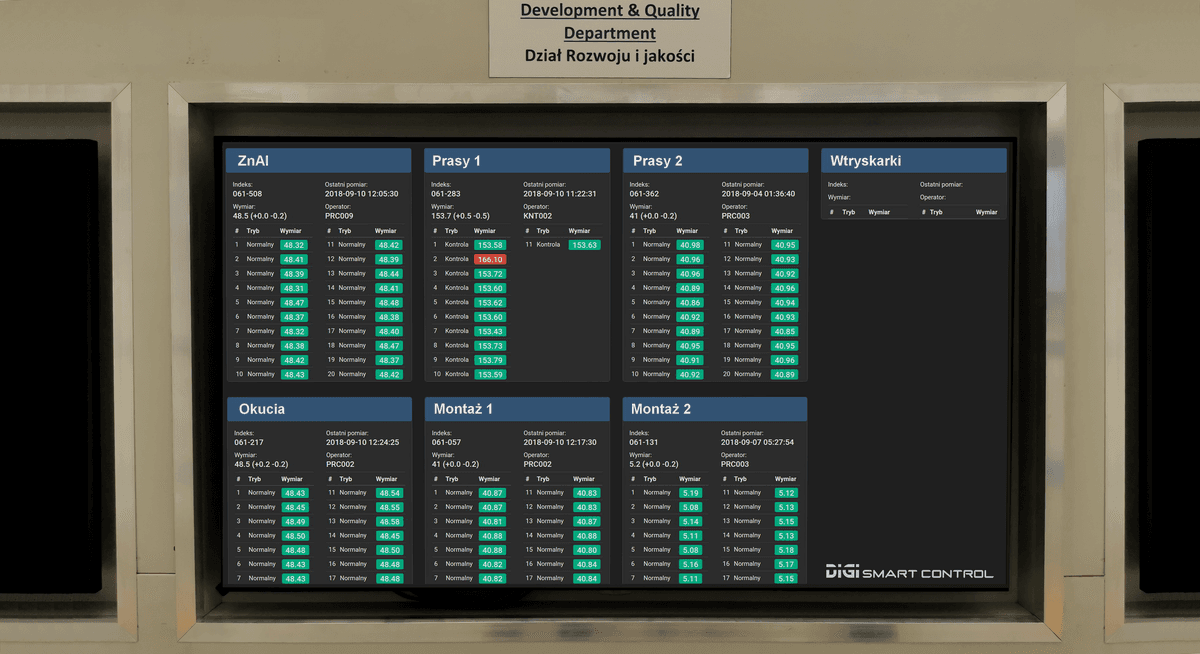
Task: Select the 5.19 reading in Montaż 2
Action: point(690,492)
